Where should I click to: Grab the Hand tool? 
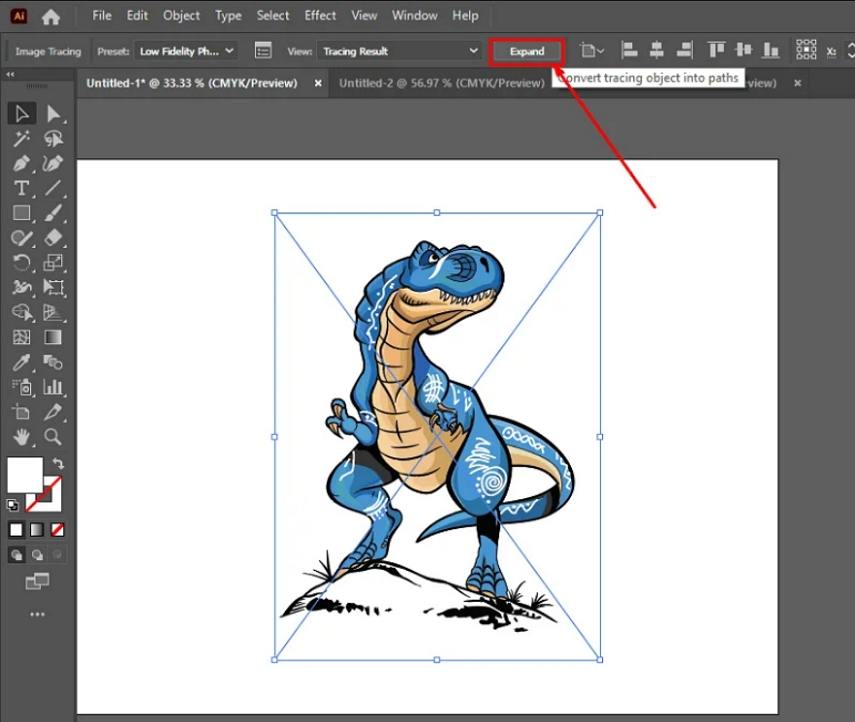(x=22, y=437)
